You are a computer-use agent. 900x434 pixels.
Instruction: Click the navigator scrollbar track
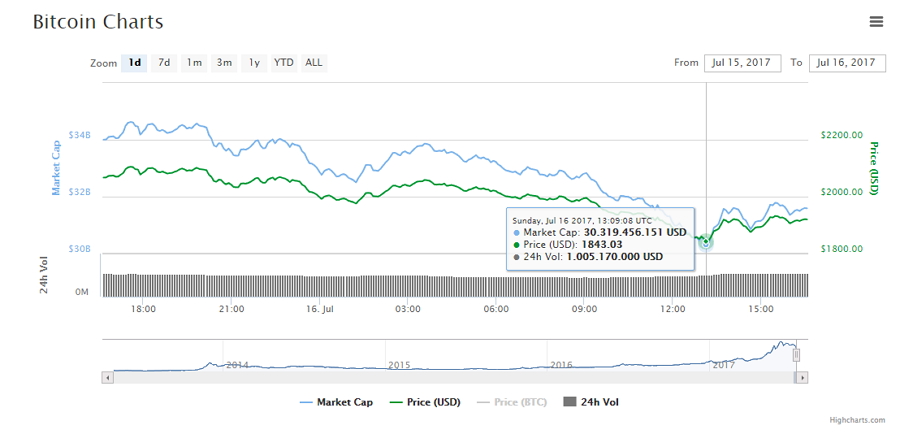(x=453, y=378)
